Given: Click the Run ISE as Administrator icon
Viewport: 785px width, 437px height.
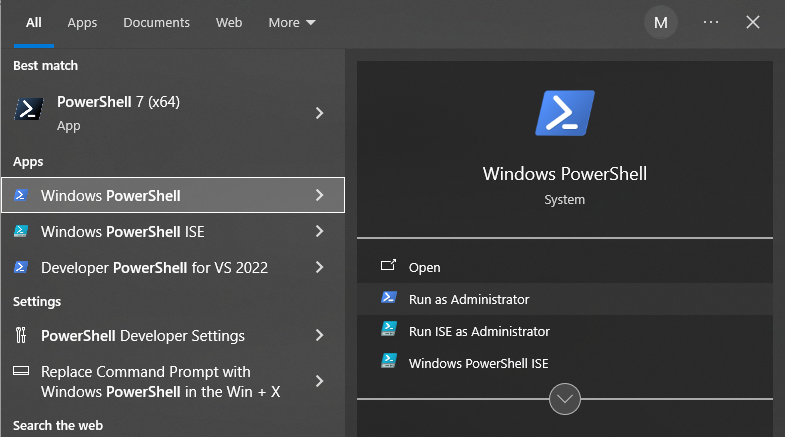Looking at the screenshot, I should (x=389, y=329).
